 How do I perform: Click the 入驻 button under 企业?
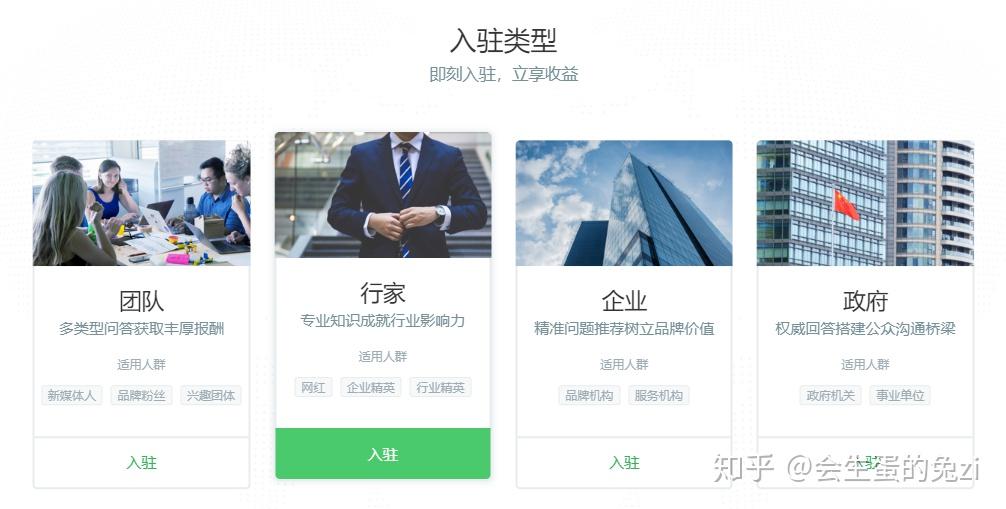coord(624,463)
